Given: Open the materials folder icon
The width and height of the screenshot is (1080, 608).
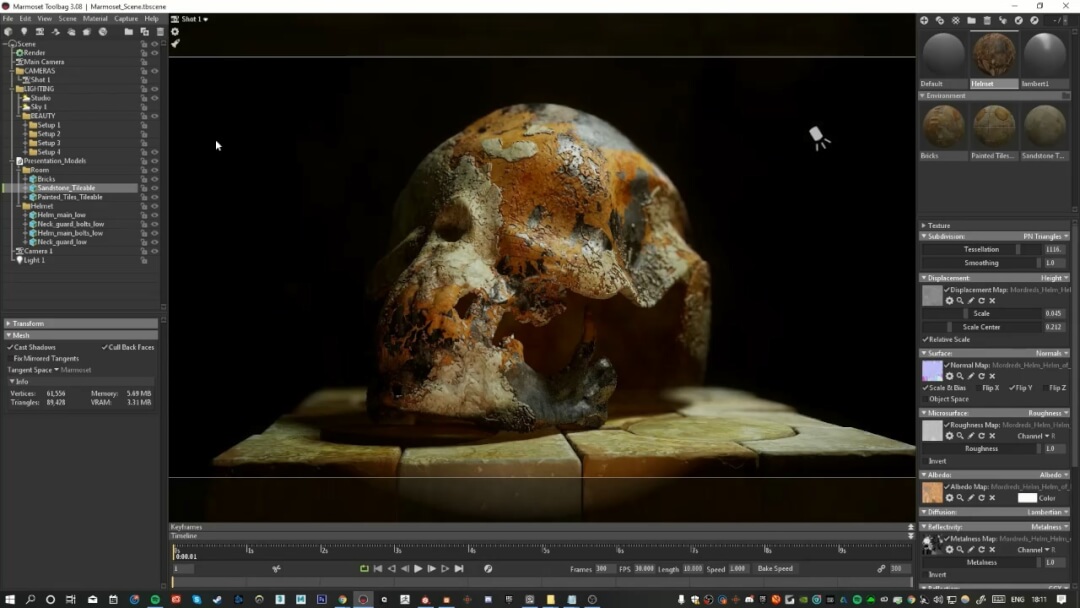Looking at the screenshot, I should (x=971, y=21).
